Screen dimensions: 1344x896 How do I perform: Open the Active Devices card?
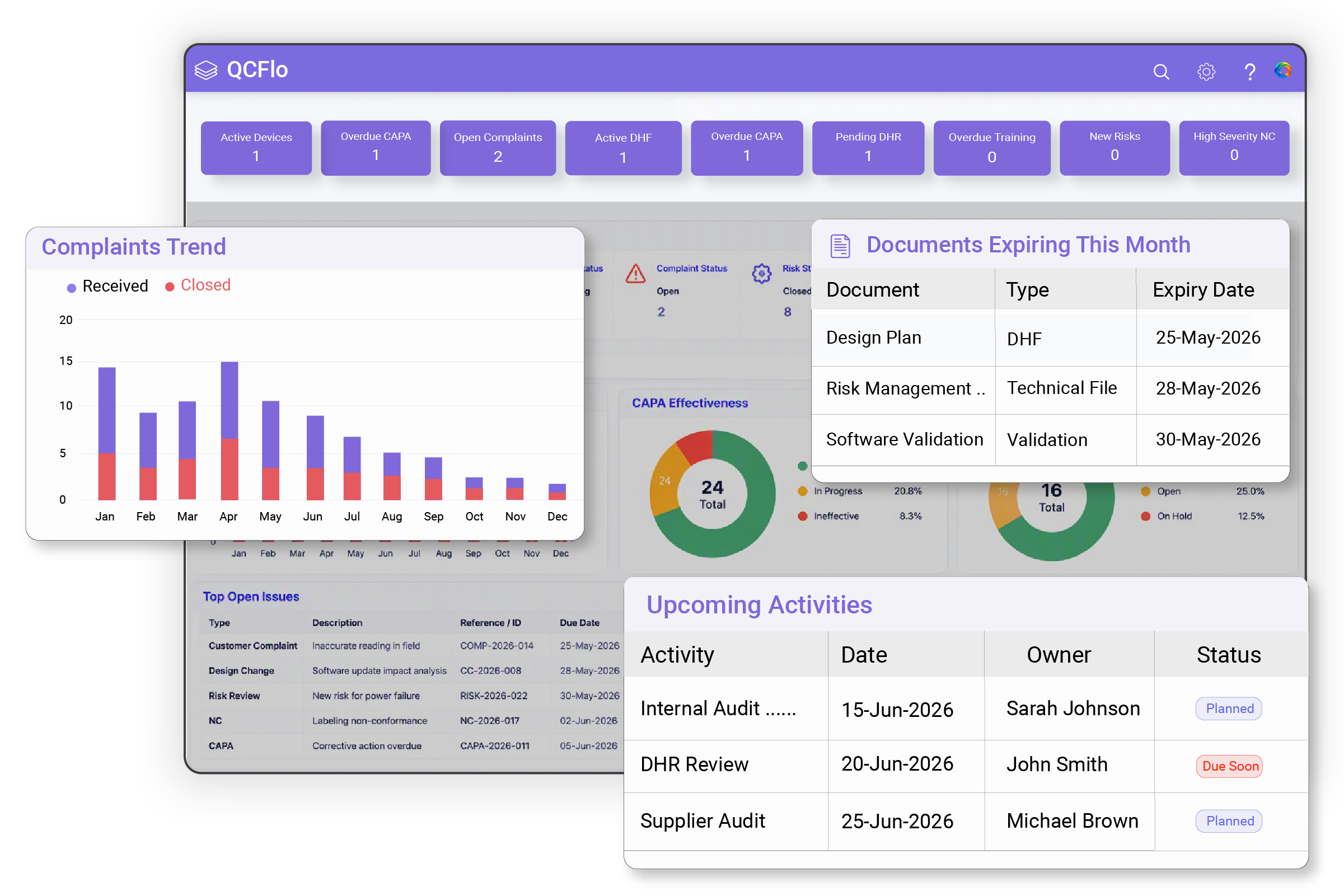pyautogui.click(x=256, y=148)
